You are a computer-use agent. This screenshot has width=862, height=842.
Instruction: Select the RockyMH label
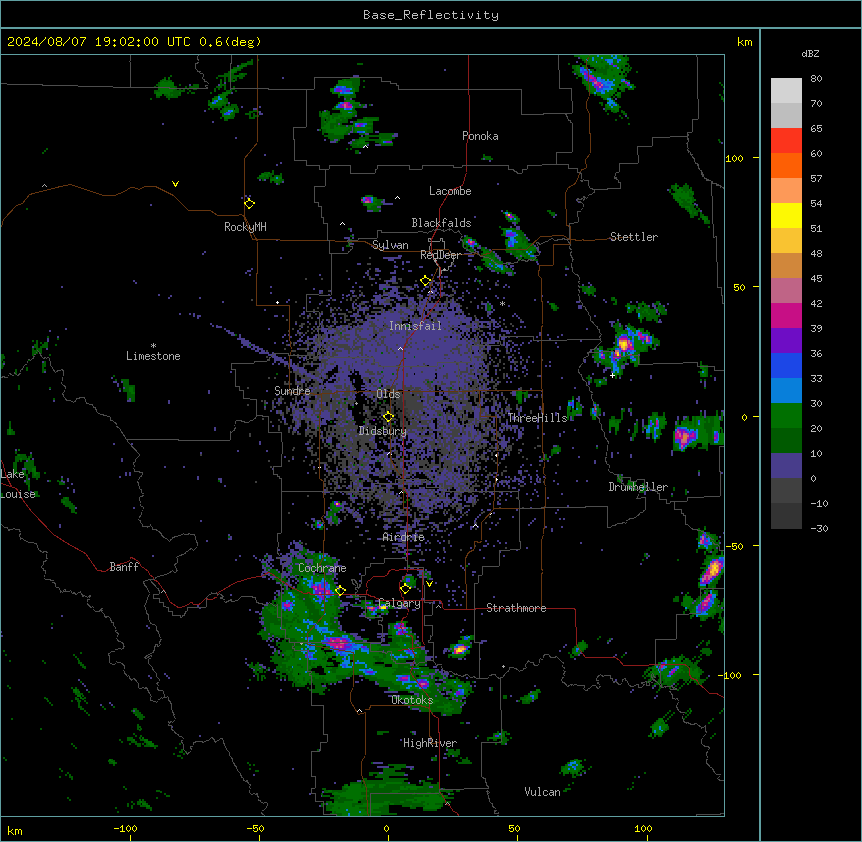(245, 227)
